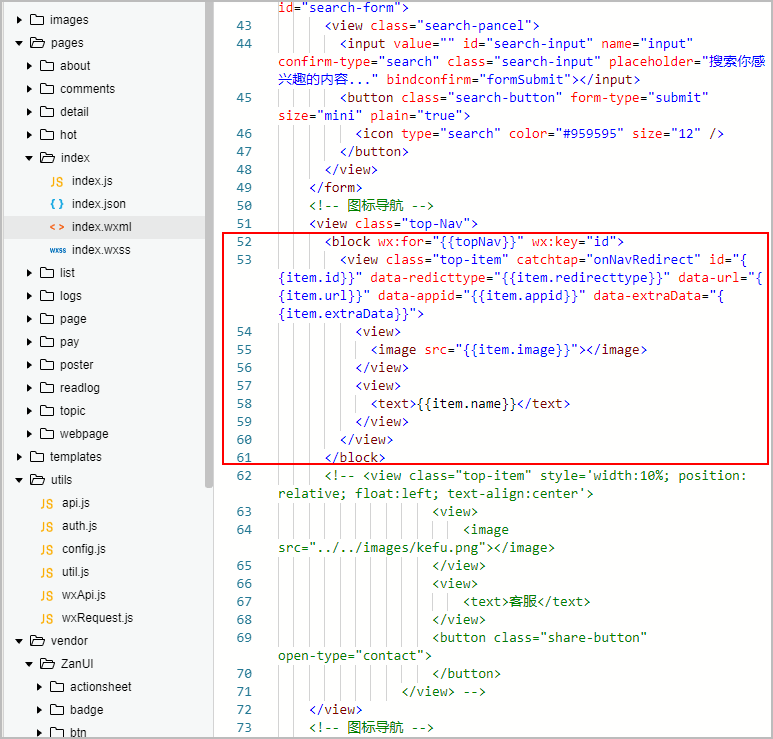Image resolution: width=773 pixels, height=739 pixels.
Task: Open the index.js file
Action: click(x=91, y=181)
